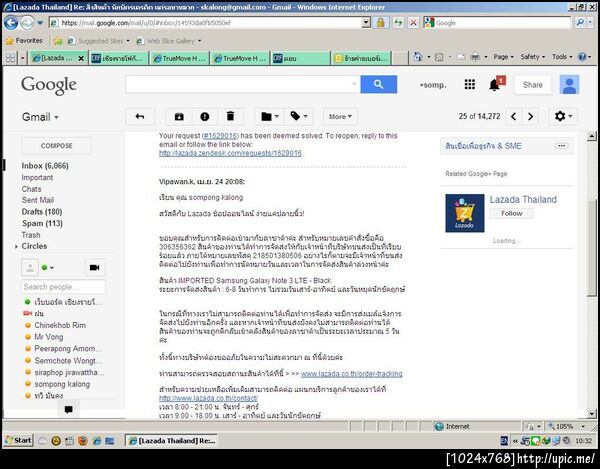Click the Windows Start button

(x=18, y=441)
